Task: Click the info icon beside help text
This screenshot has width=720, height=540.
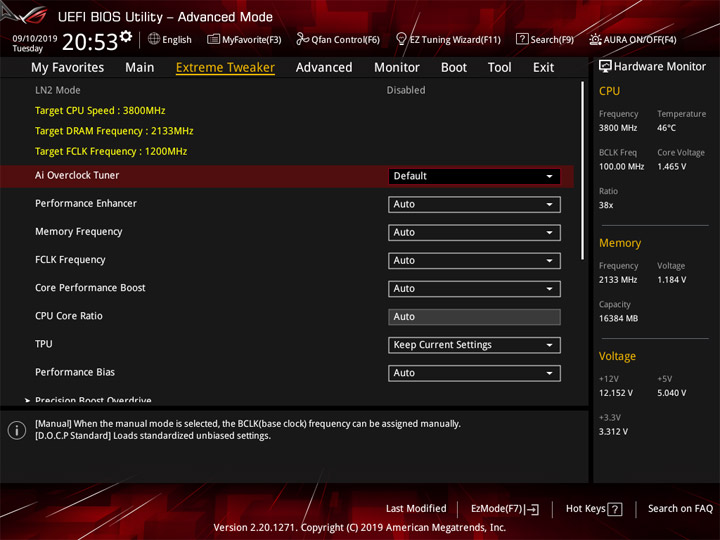Action: (x=17, y=430)
